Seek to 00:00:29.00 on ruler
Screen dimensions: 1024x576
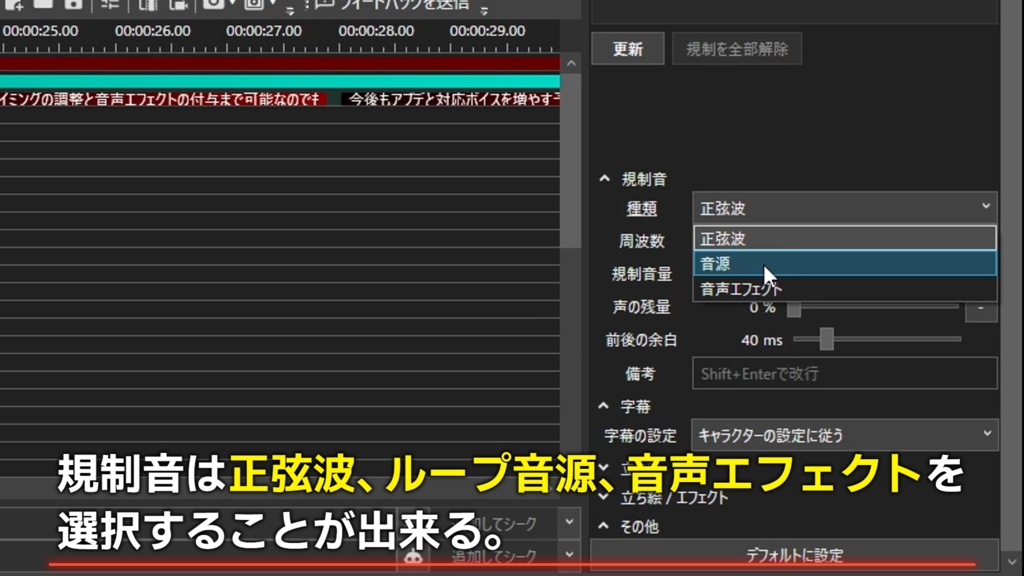(487, 31)
